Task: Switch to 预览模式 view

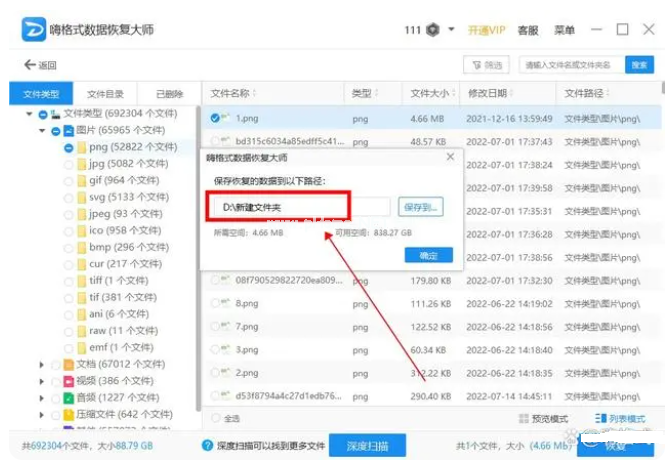Action: (543, 419)
